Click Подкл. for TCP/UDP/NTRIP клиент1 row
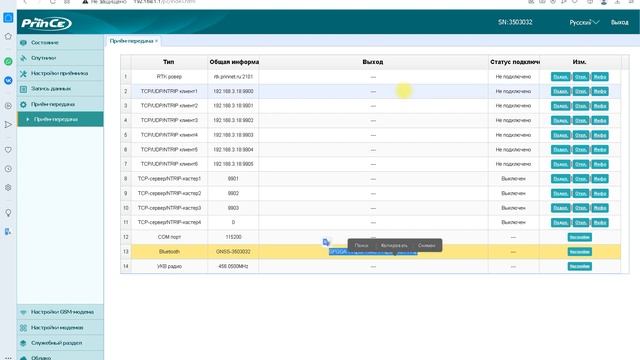 point(560,91)
